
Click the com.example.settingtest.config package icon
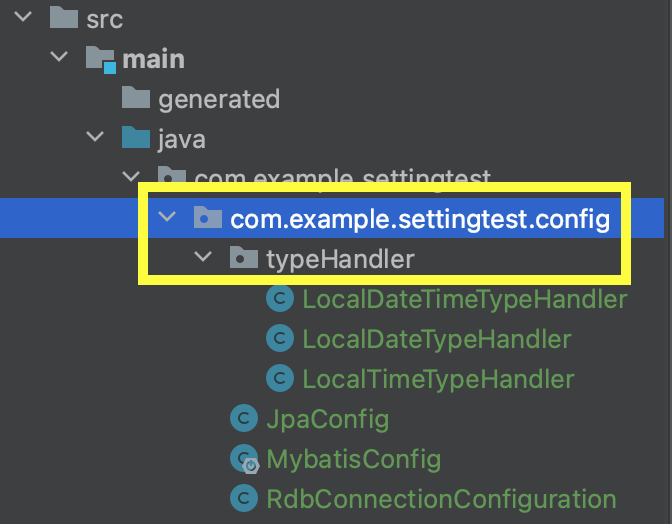click(x=208, y=217)
